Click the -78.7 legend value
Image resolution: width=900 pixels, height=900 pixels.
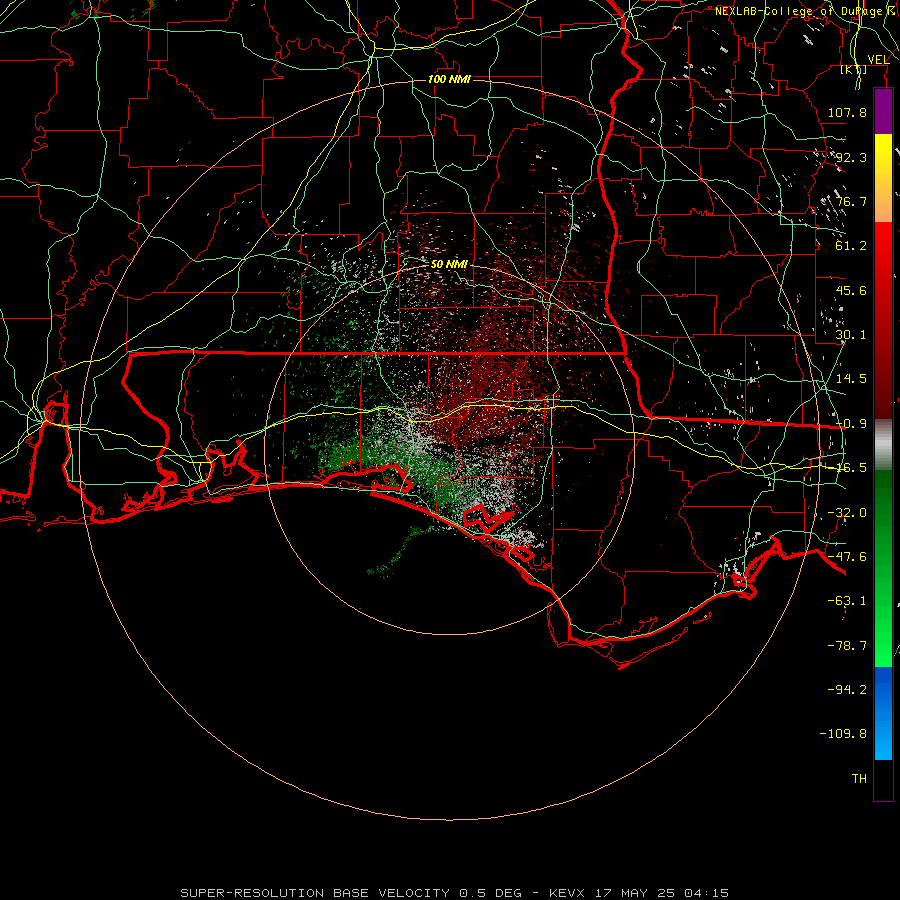click(847, 646)
